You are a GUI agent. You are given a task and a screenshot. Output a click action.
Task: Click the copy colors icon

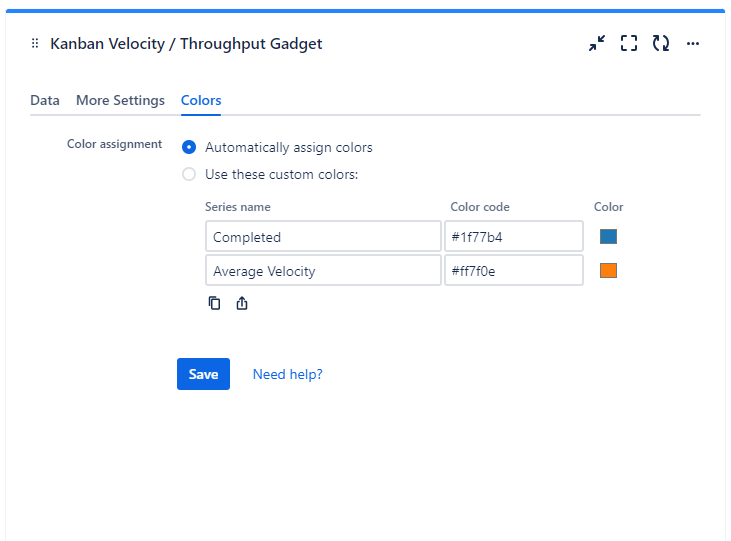point(214,303)
